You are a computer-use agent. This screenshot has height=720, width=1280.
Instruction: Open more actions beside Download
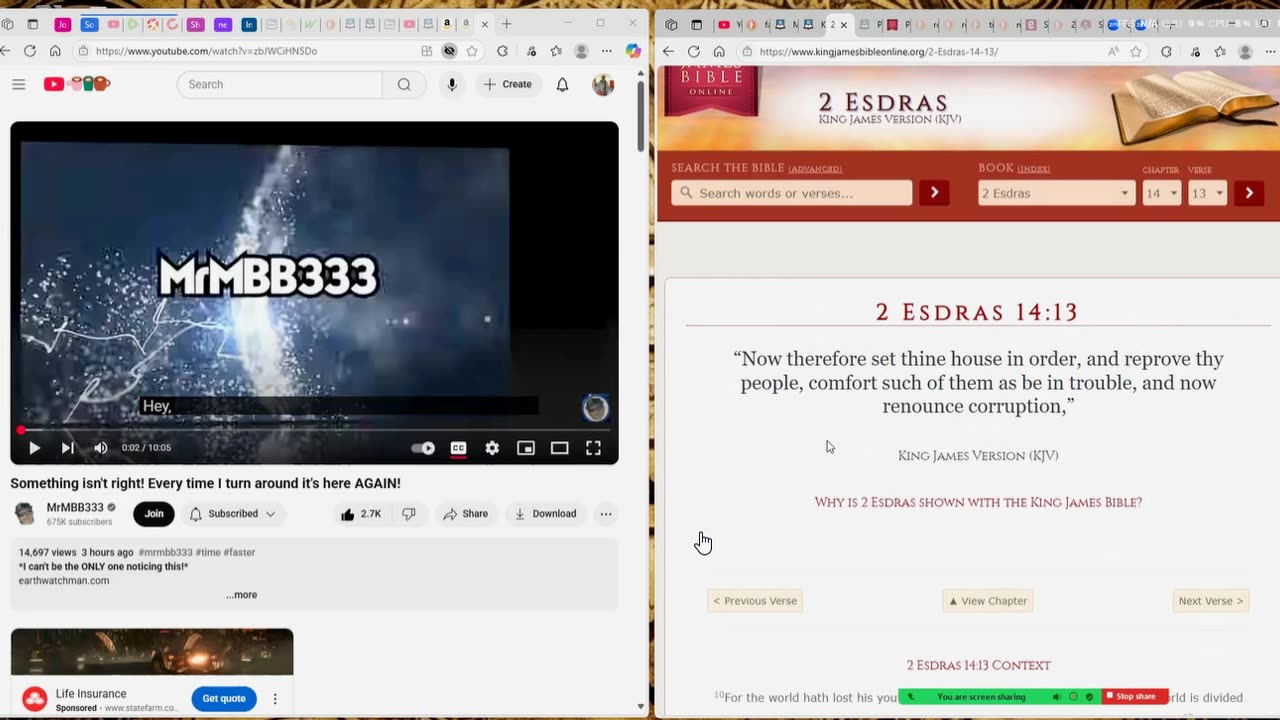pos(606,514)
